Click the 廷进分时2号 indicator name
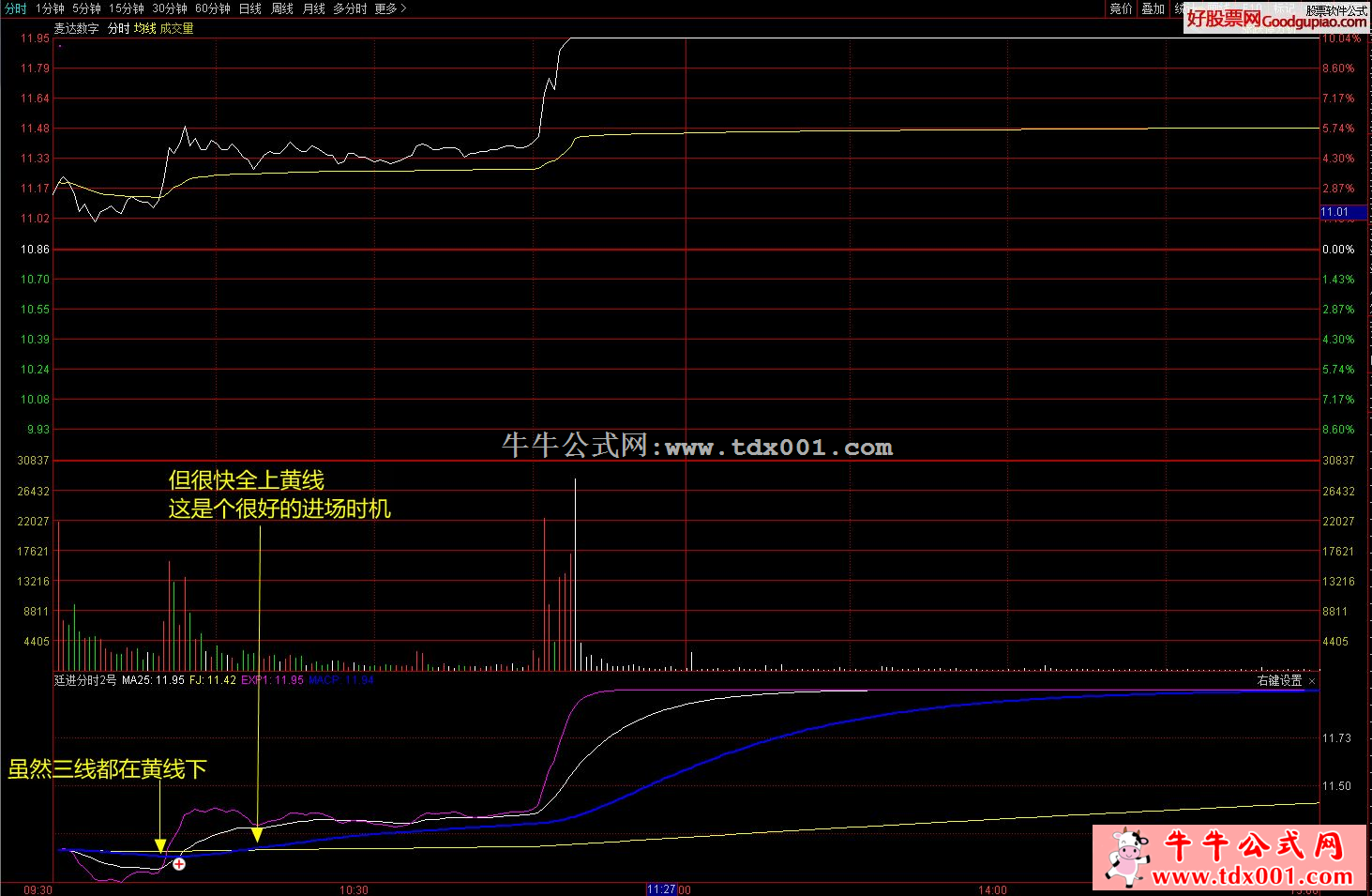1372x896 pixels. tap(85, 680)
